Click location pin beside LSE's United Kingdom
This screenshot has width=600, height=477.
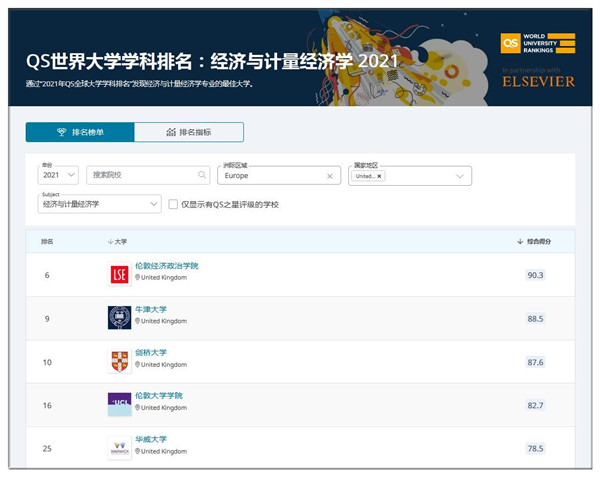point(137,277)
